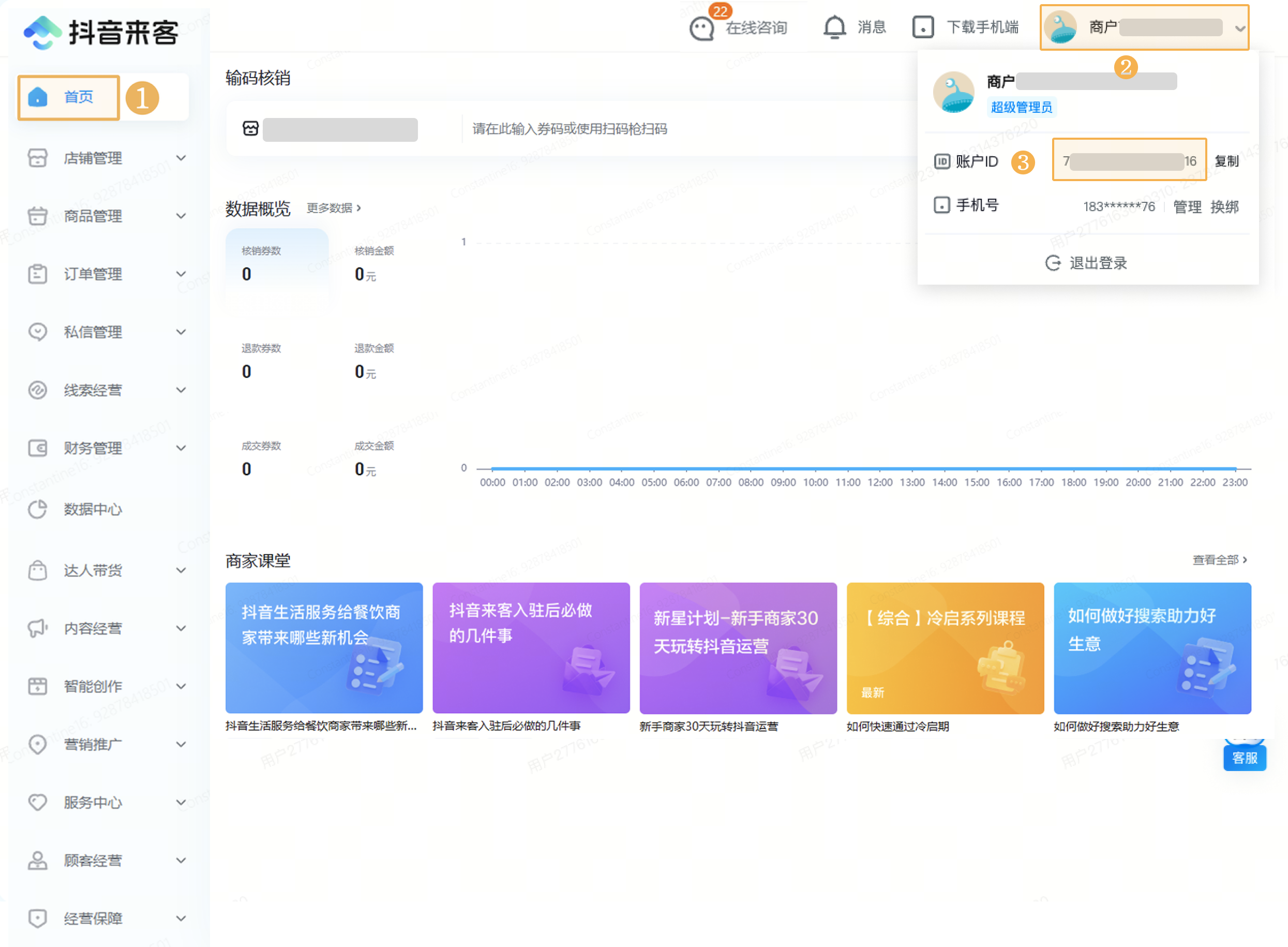The image size is (1288, 947).
Task: Click the 私信管理 chat icon
Action: tap(38, 332)
